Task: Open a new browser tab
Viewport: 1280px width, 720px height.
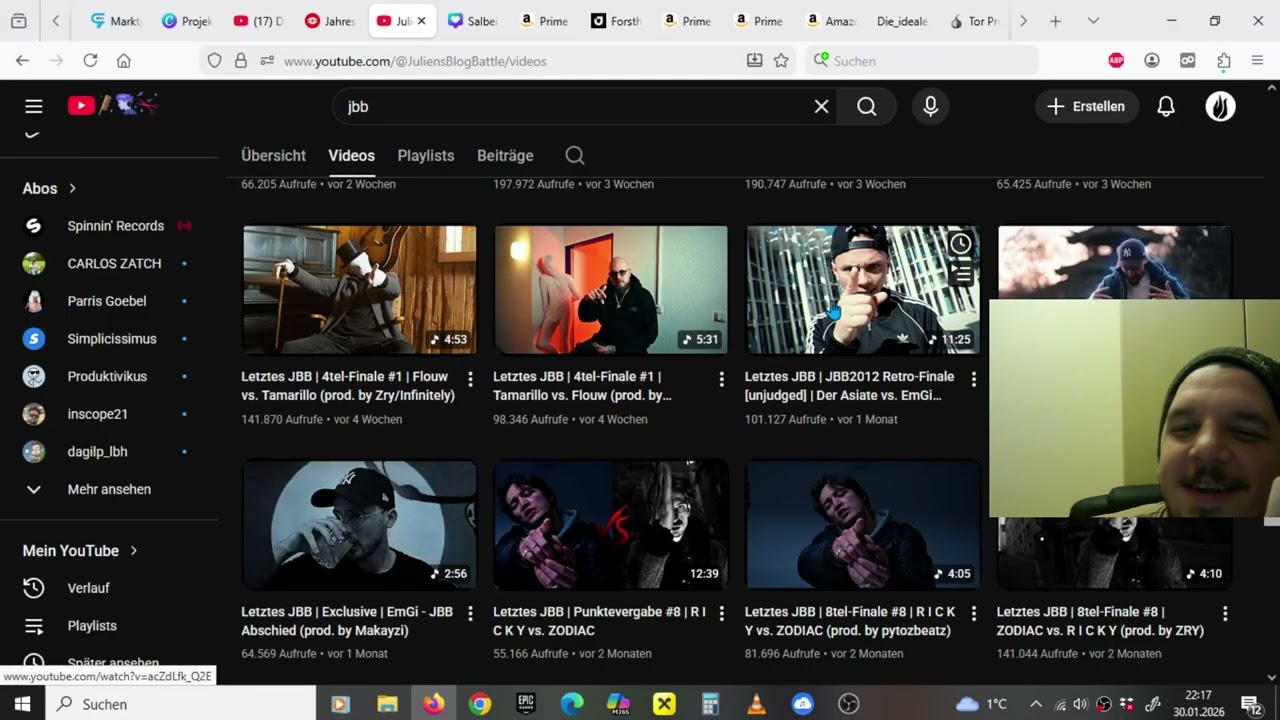Action: coord(1055,21)
